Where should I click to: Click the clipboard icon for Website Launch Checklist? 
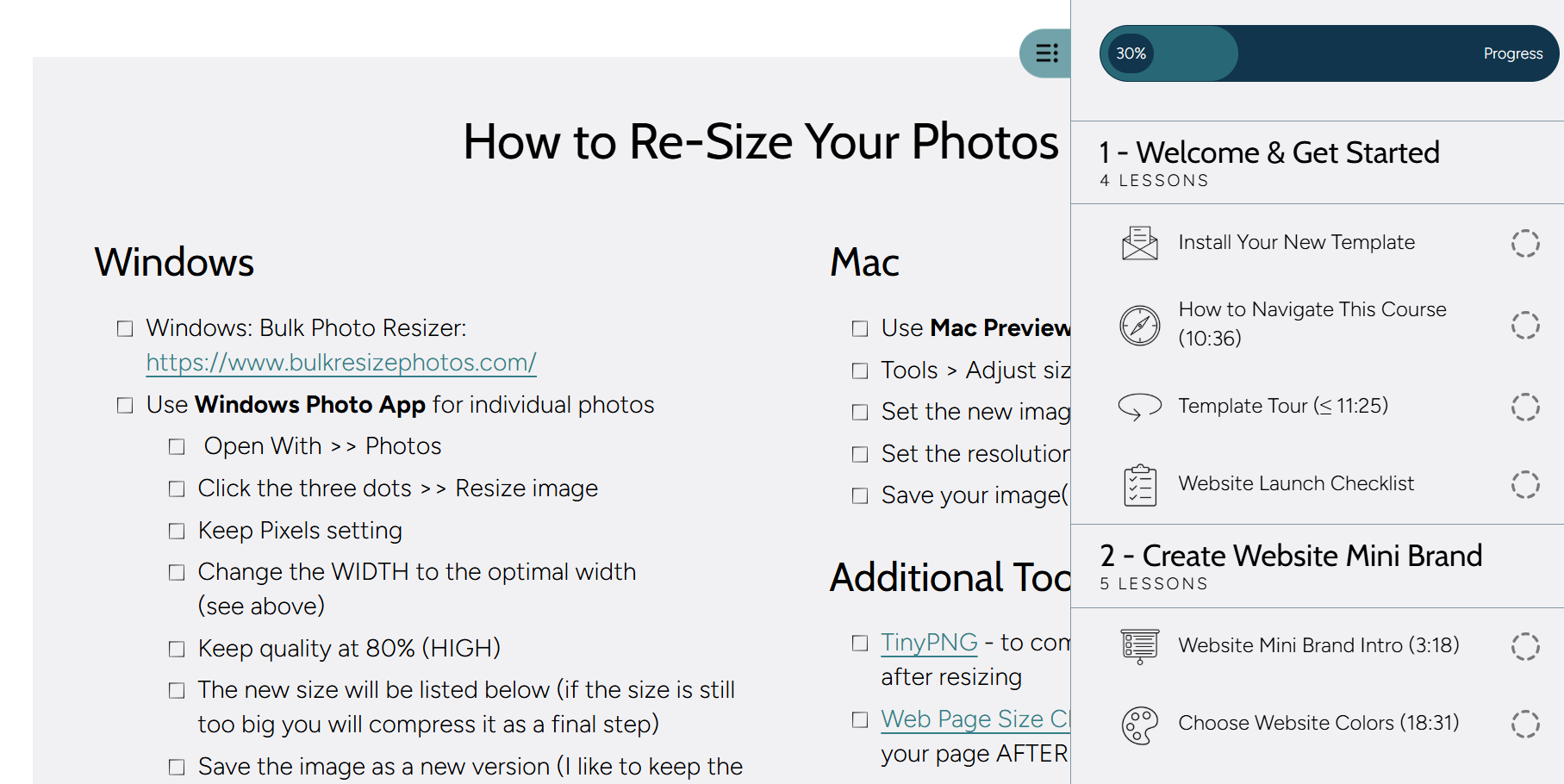1139,484
